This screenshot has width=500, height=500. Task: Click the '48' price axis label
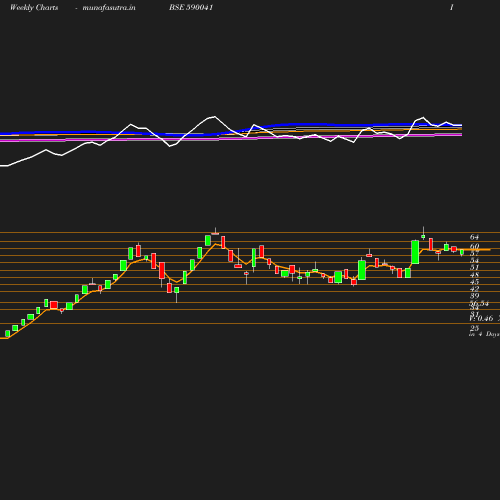[474, 275]
